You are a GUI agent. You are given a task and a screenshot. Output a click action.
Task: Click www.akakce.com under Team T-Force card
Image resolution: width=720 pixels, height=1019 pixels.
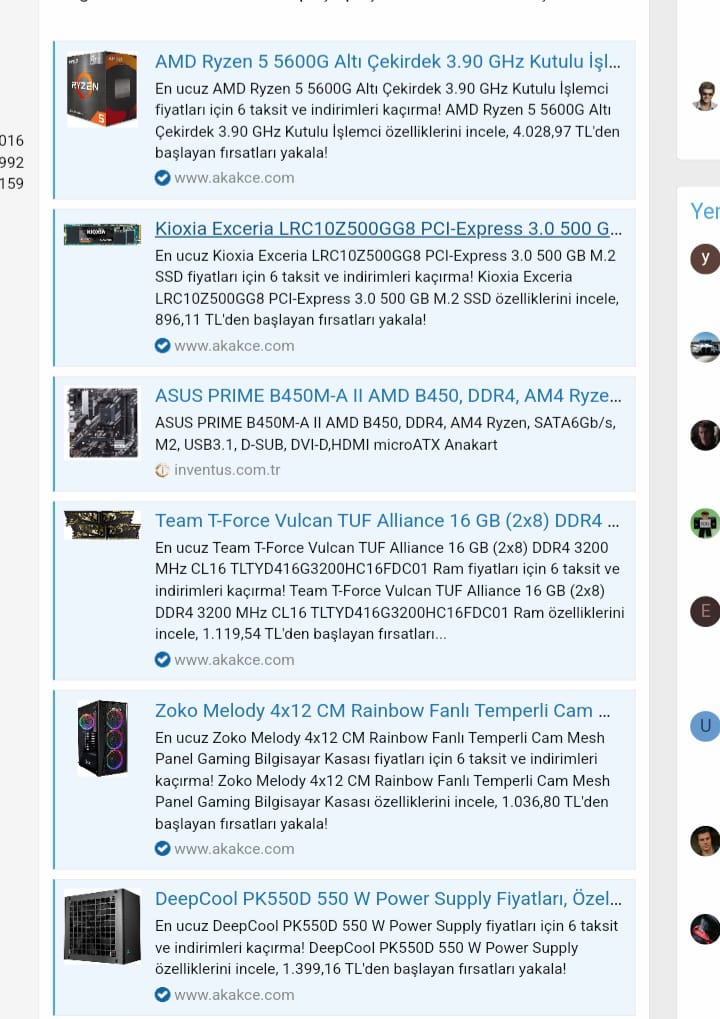[234, 660]
